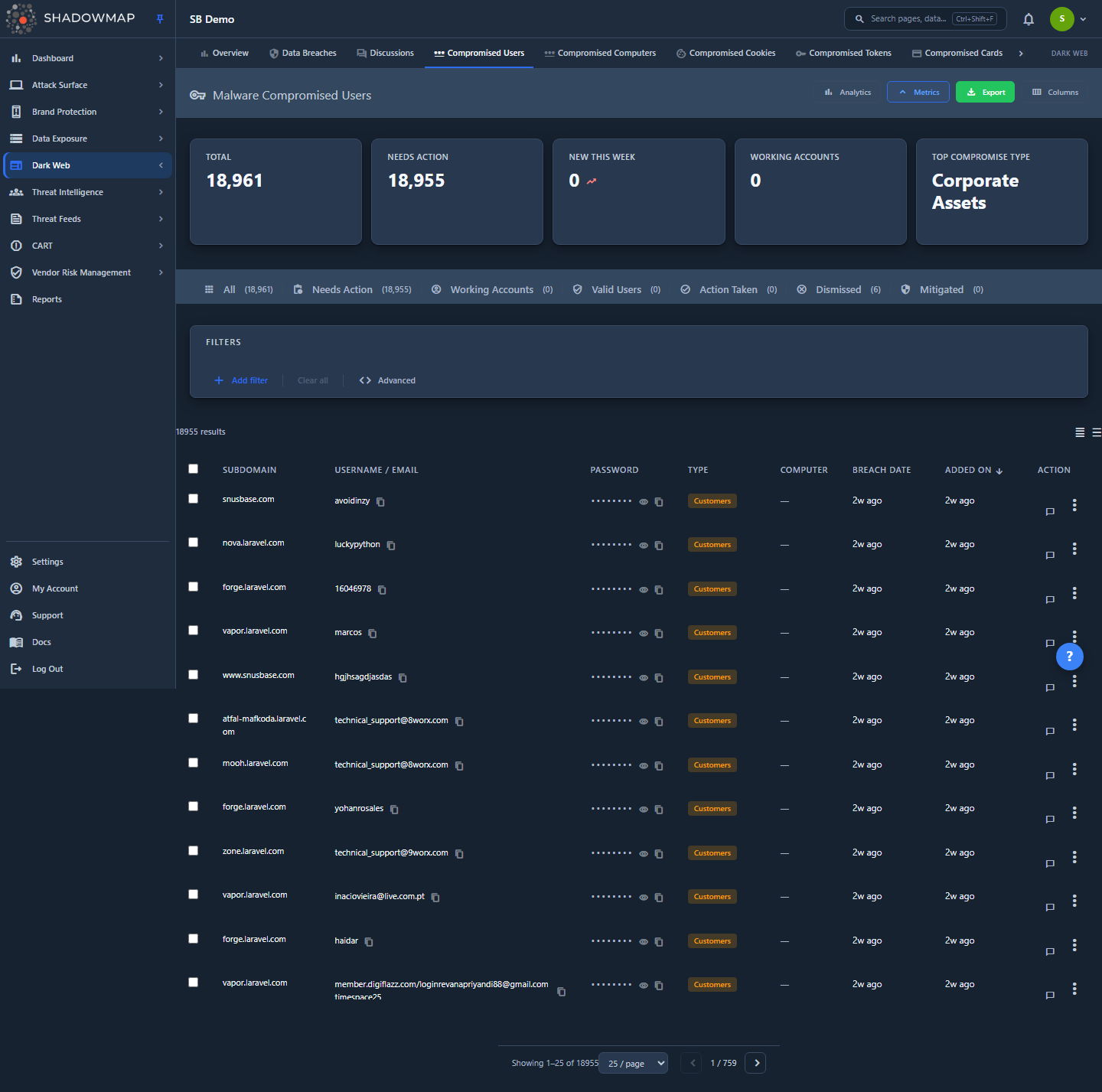The image size is (1102, 1092).
Task: Go to next results page
Action: 755,1063
